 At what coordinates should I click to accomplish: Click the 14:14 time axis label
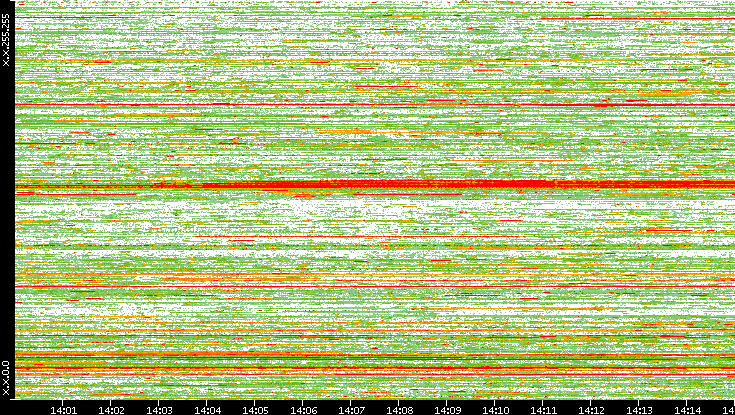[687, 410]
